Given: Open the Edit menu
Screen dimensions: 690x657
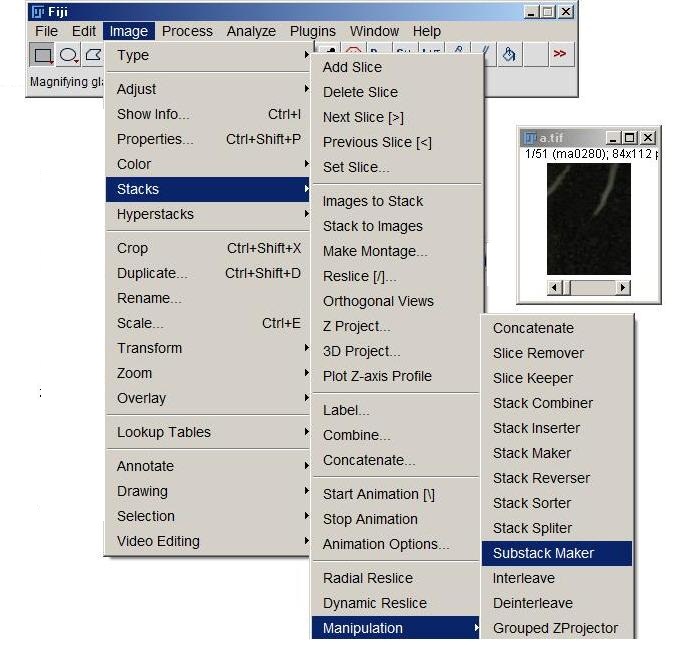Looking at the screenshot, I should pyautogui.click(x=84, y=31).
